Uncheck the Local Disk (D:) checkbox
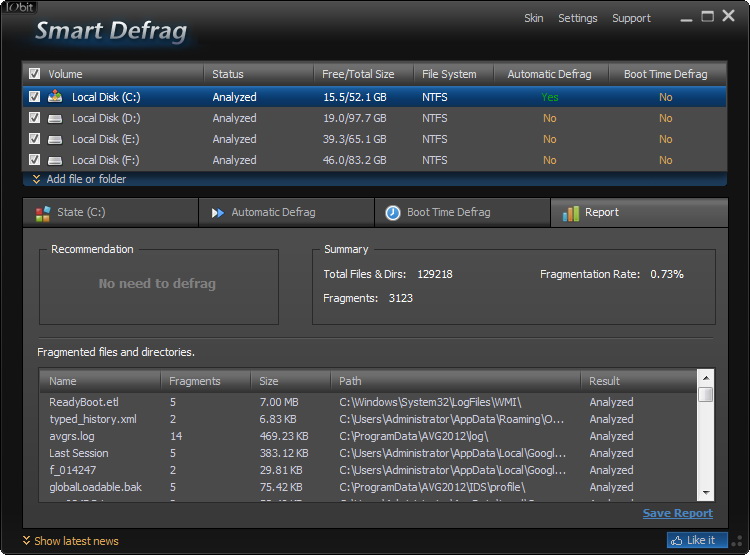 point(34,118)
